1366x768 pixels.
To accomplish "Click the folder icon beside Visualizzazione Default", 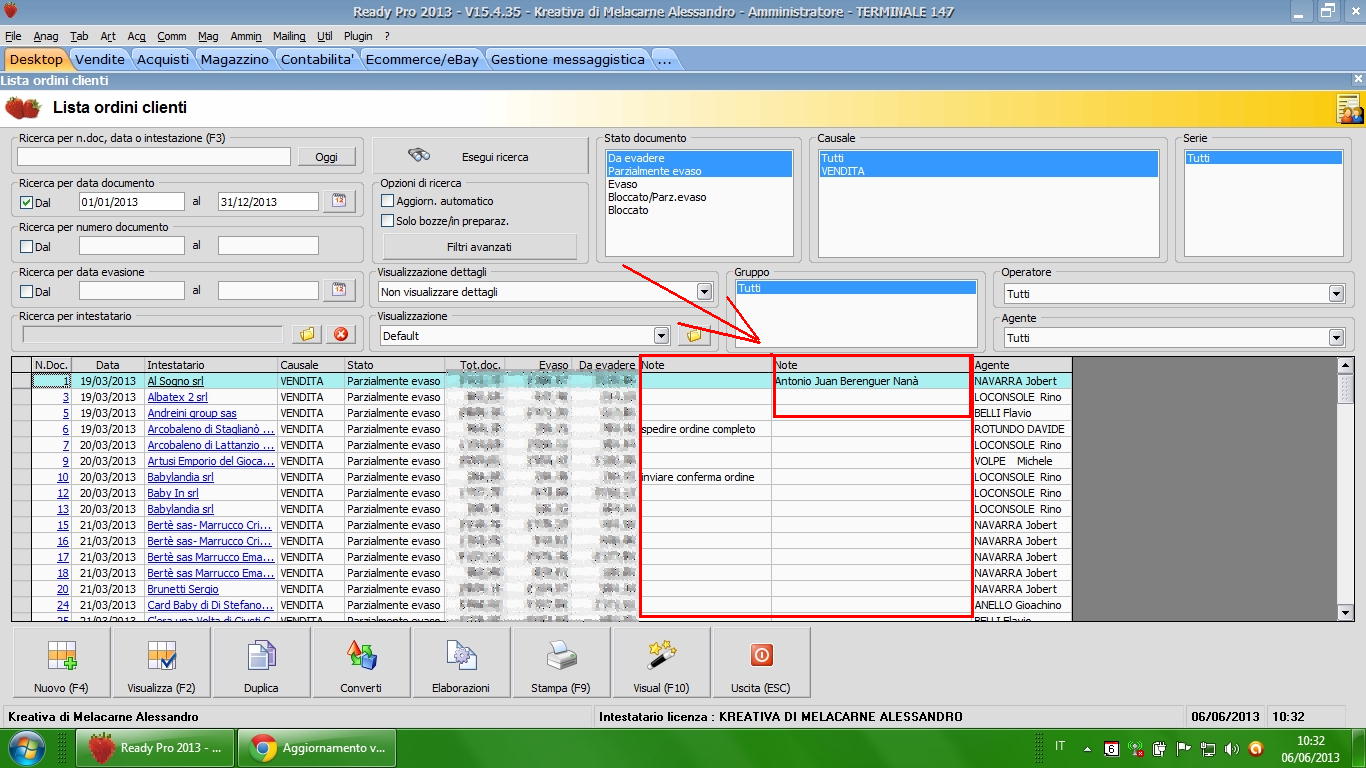I will pyautogui.click(x=693, y=335).
